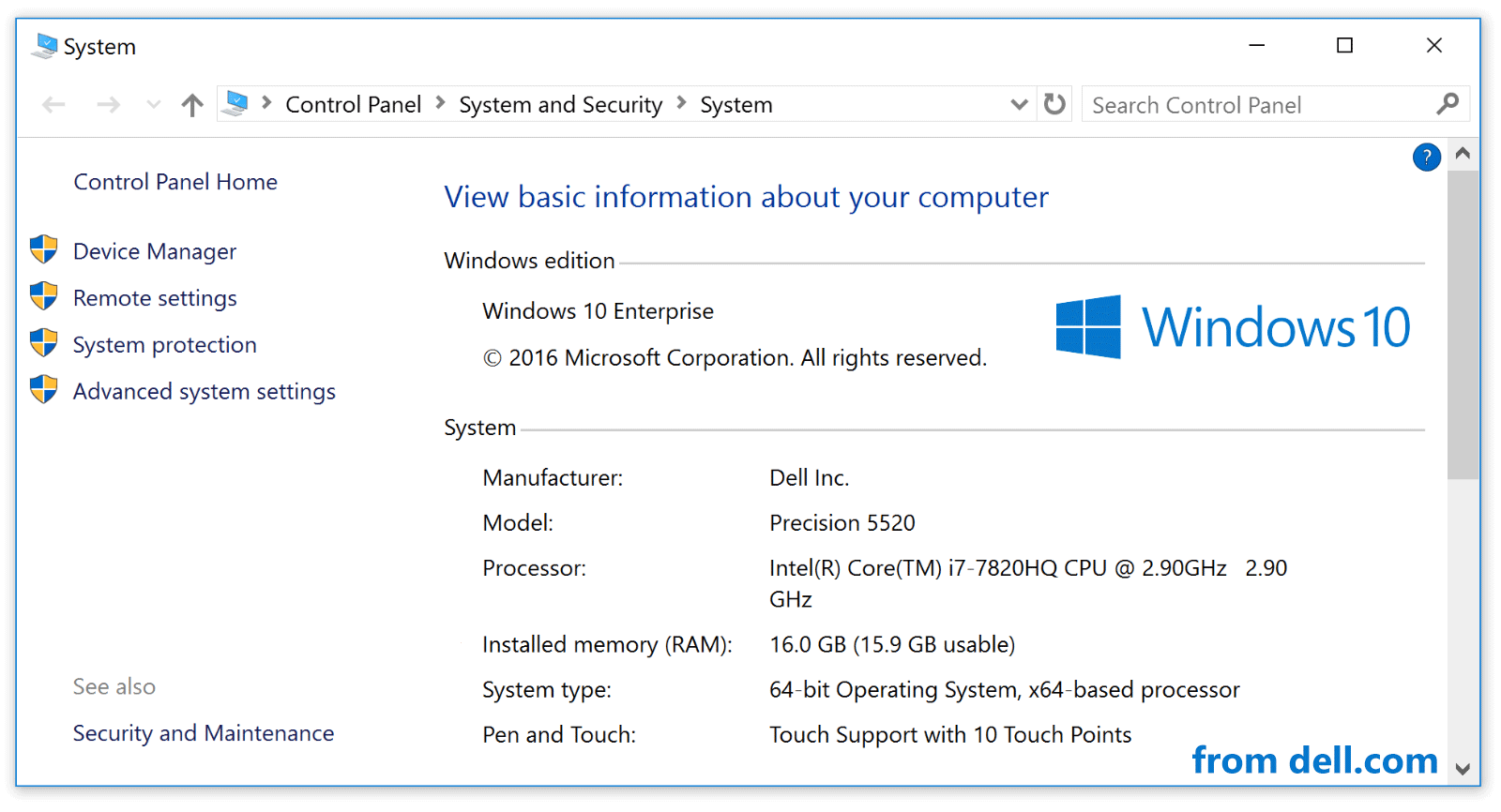Open Security and Maintenance link
The image size is (1501, 812).
pos(204,733)
